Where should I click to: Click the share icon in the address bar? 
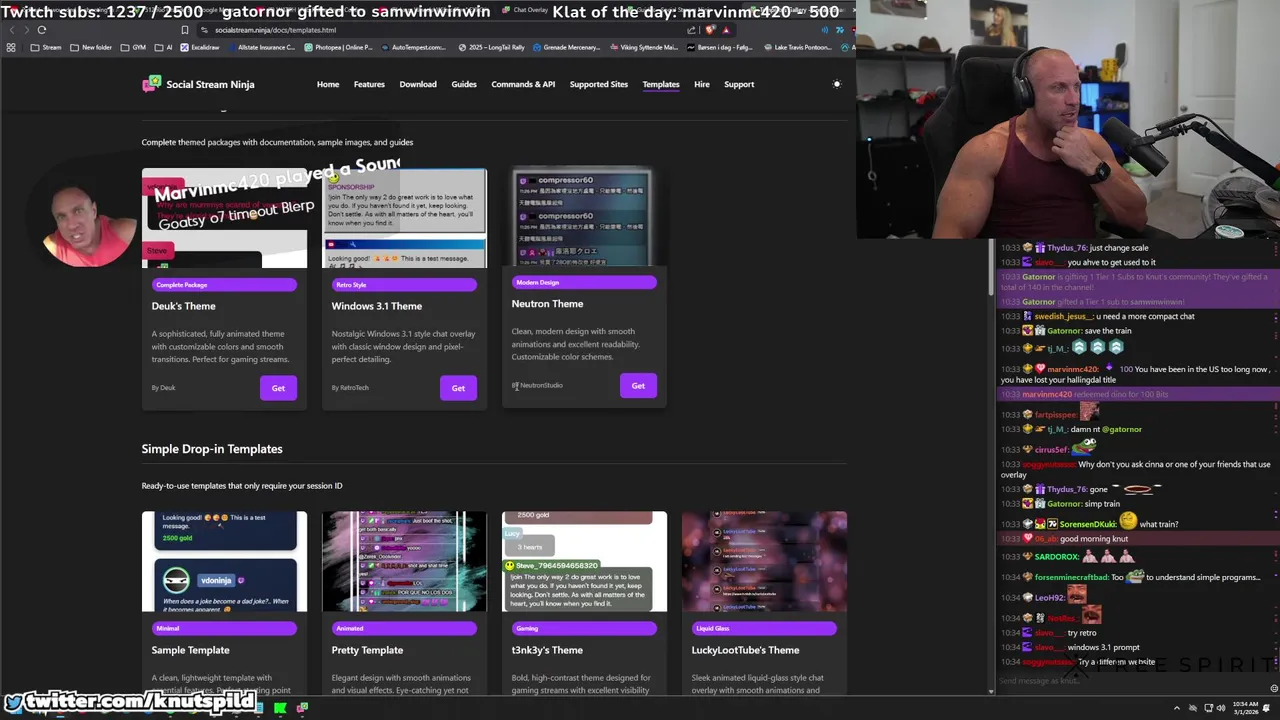[691, 30]
